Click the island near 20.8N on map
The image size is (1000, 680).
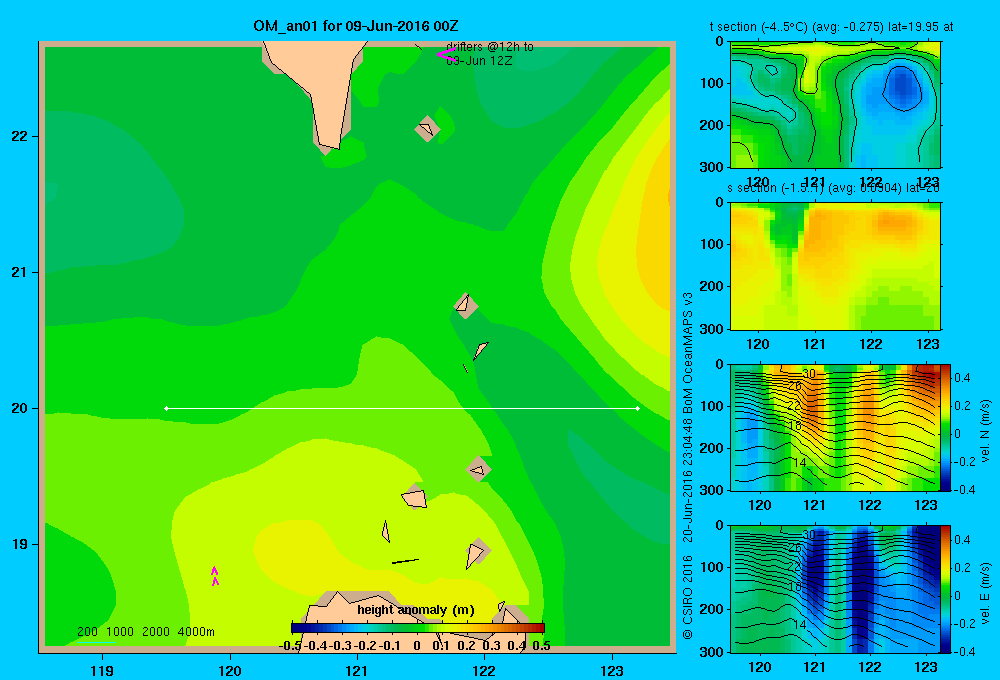click(466, 305)
